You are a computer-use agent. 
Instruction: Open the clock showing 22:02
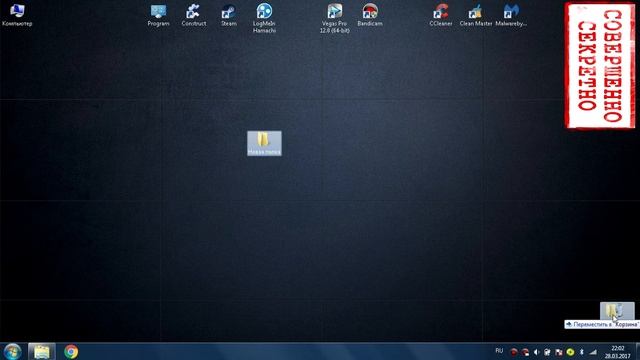coord(618,352)
